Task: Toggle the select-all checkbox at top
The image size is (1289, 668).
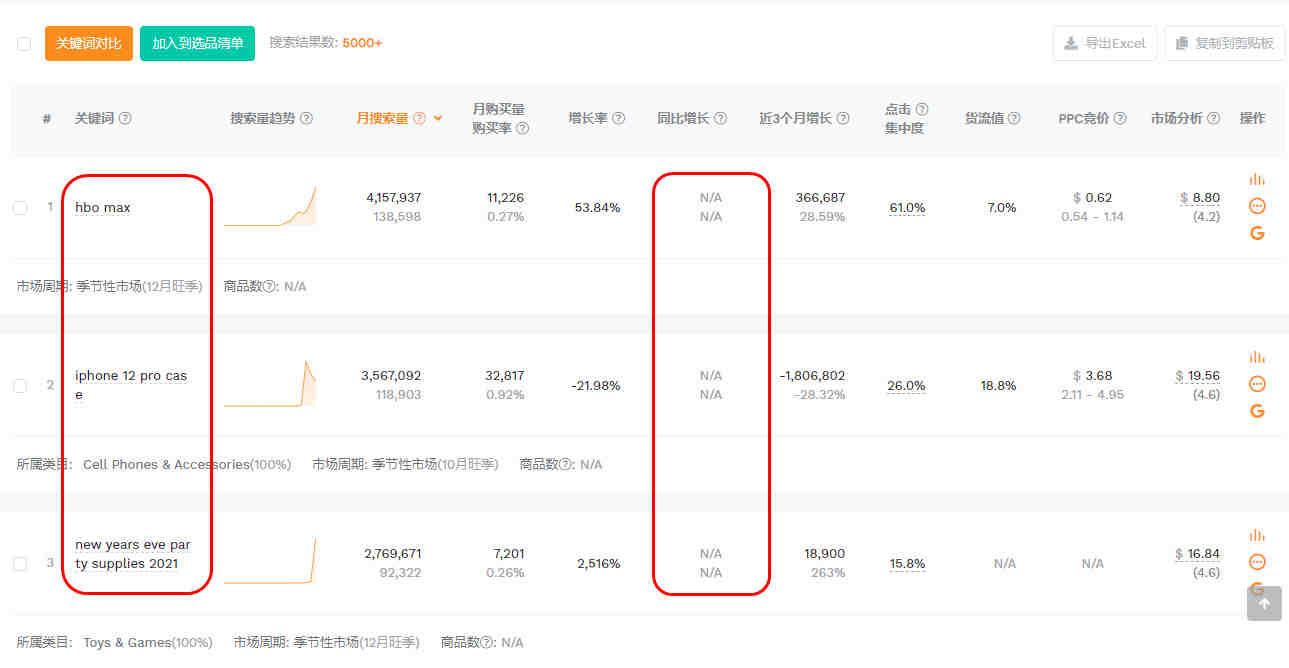Action: 24,43
